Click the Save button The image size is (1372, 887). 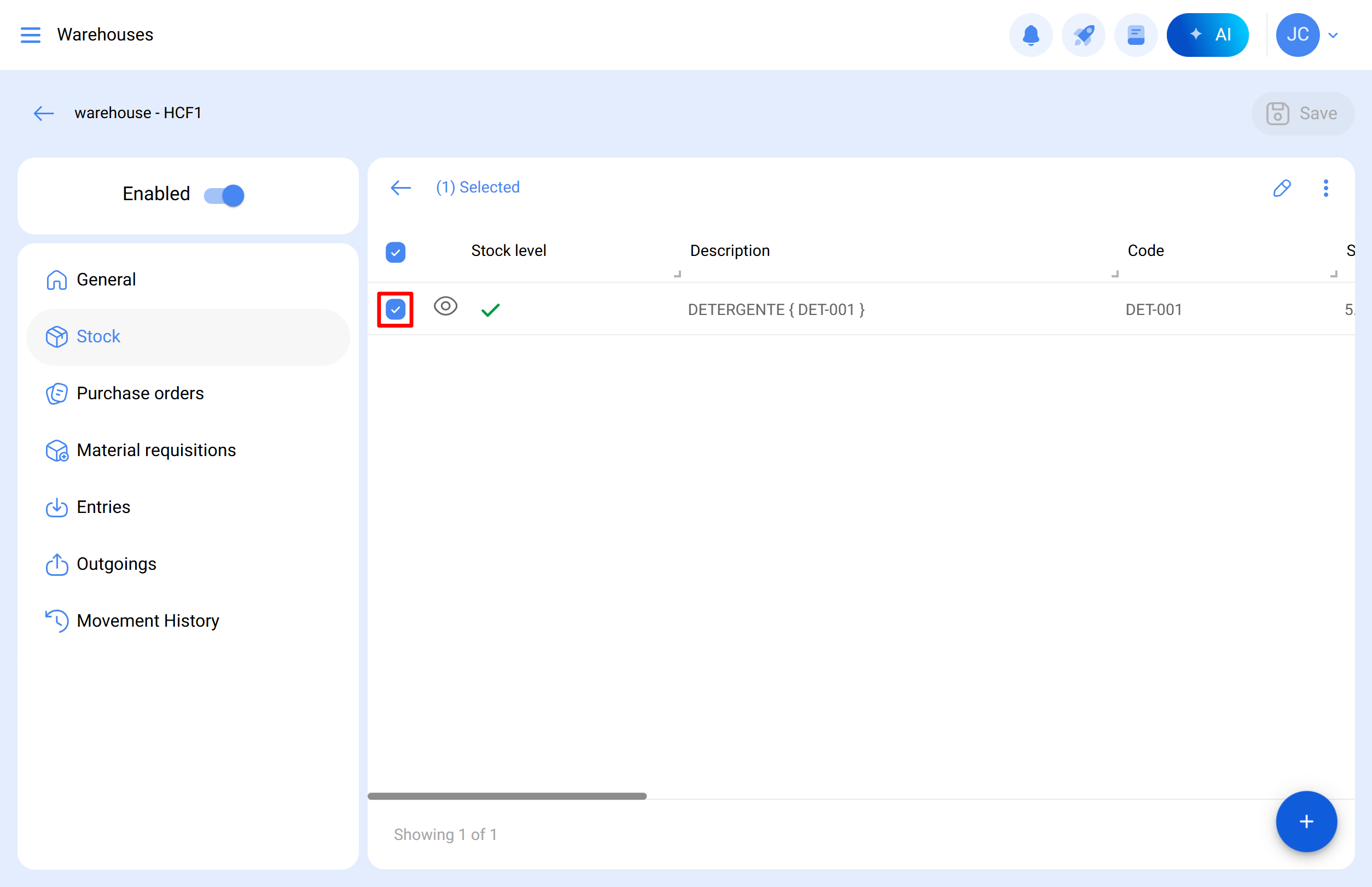pyautogui.click(x=1303, y=113)
